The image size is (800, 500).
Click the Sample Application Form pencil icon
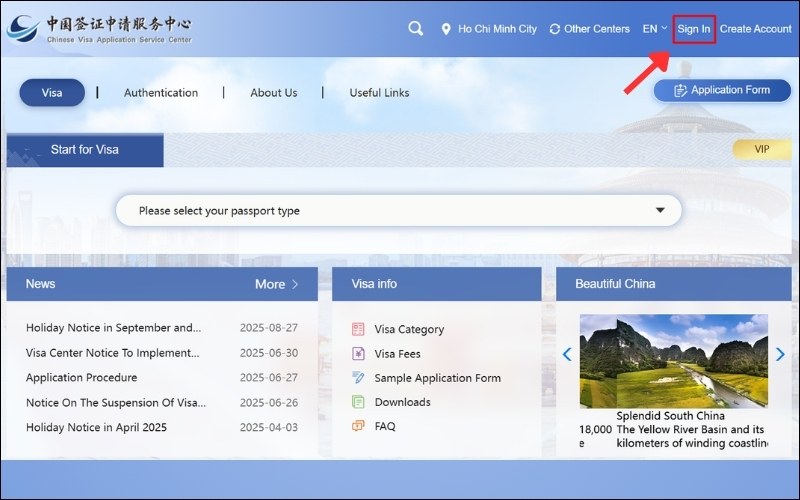pyautogui.click(x=359, y=378)
